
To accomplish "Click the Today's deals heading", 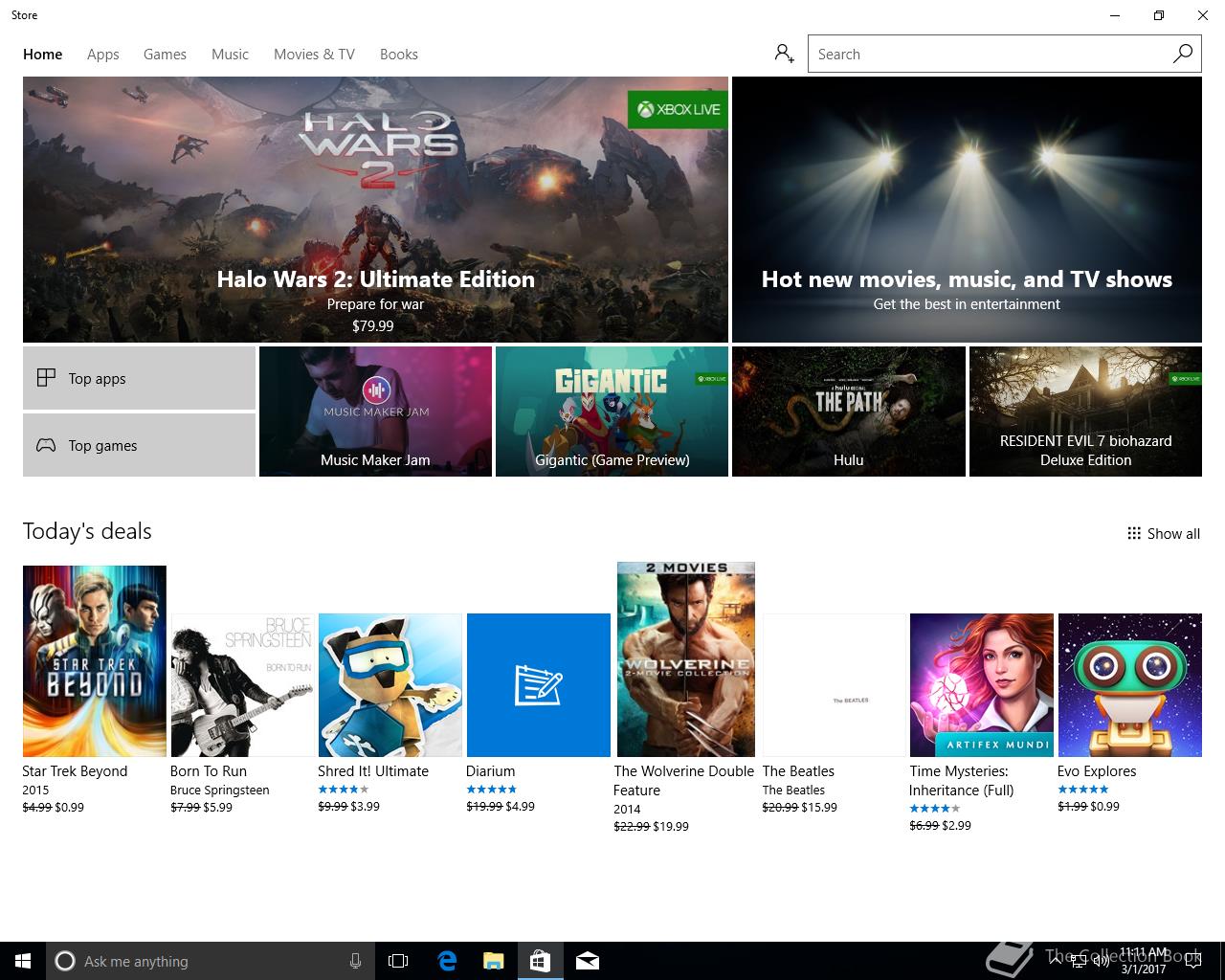I will (x=87, y=531).
